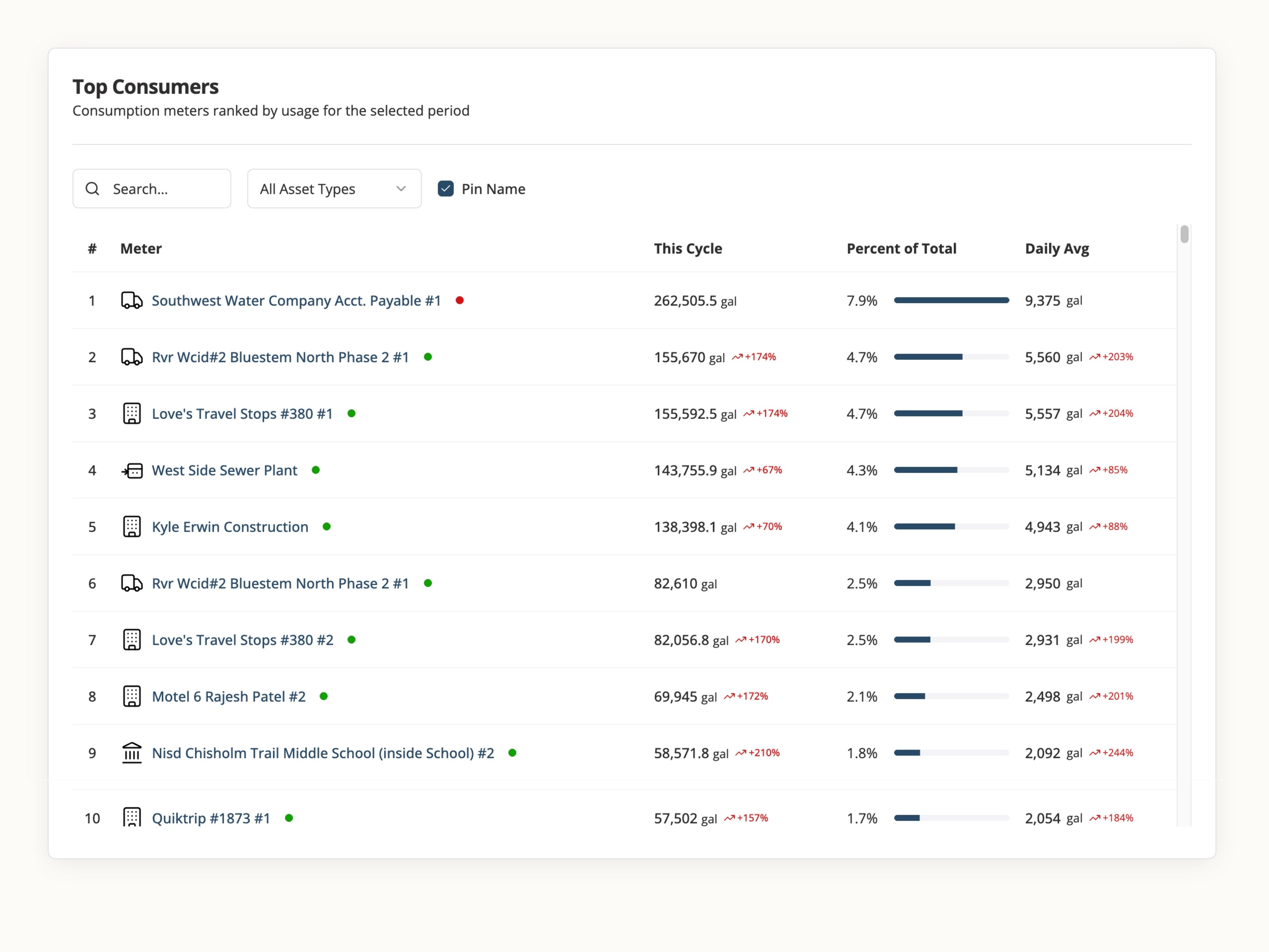Click the red status dot on Southwest Water Company

click(x=460, y=300)
